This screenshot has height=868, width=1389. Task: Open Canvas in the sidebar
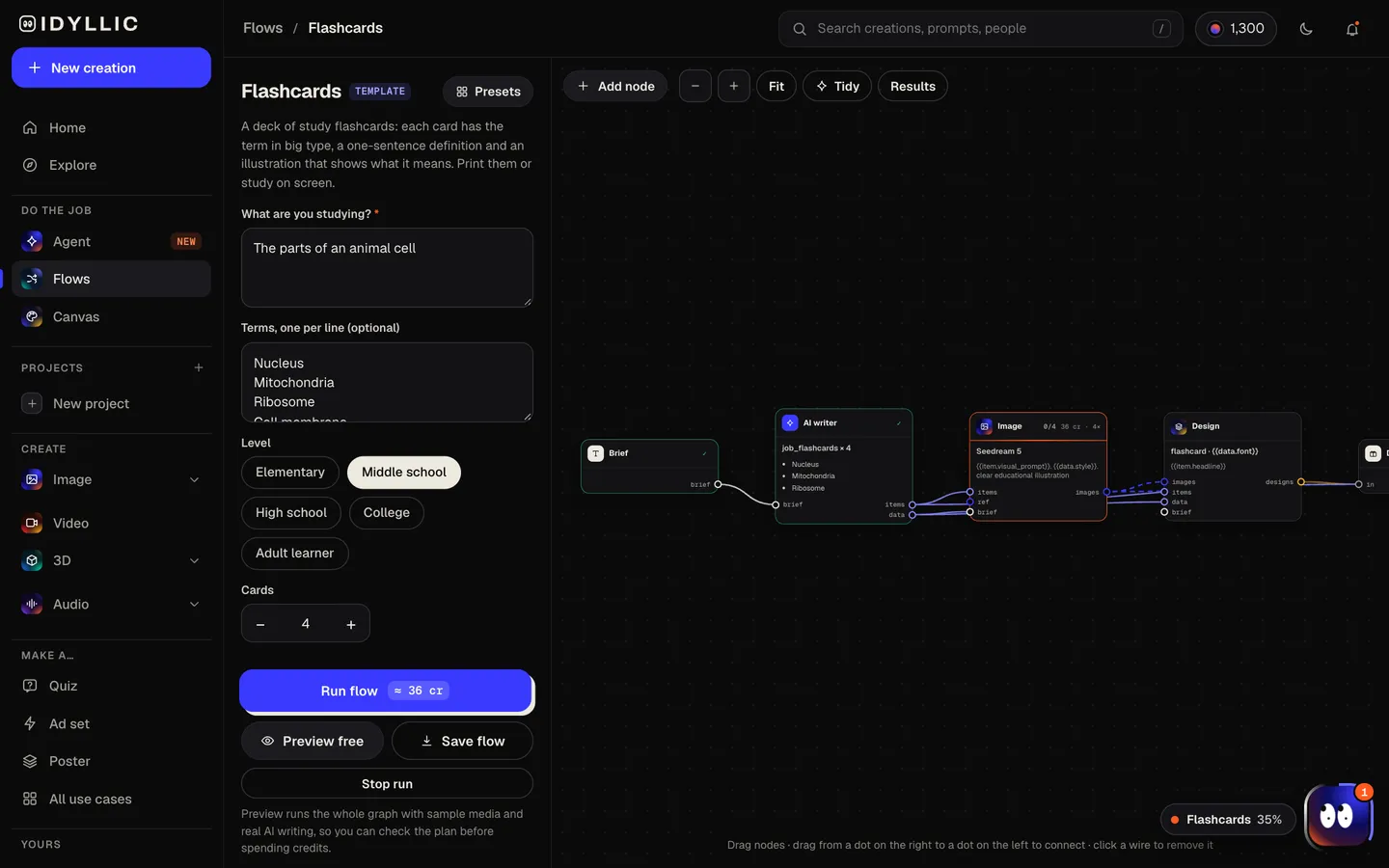tap(111, 316)
